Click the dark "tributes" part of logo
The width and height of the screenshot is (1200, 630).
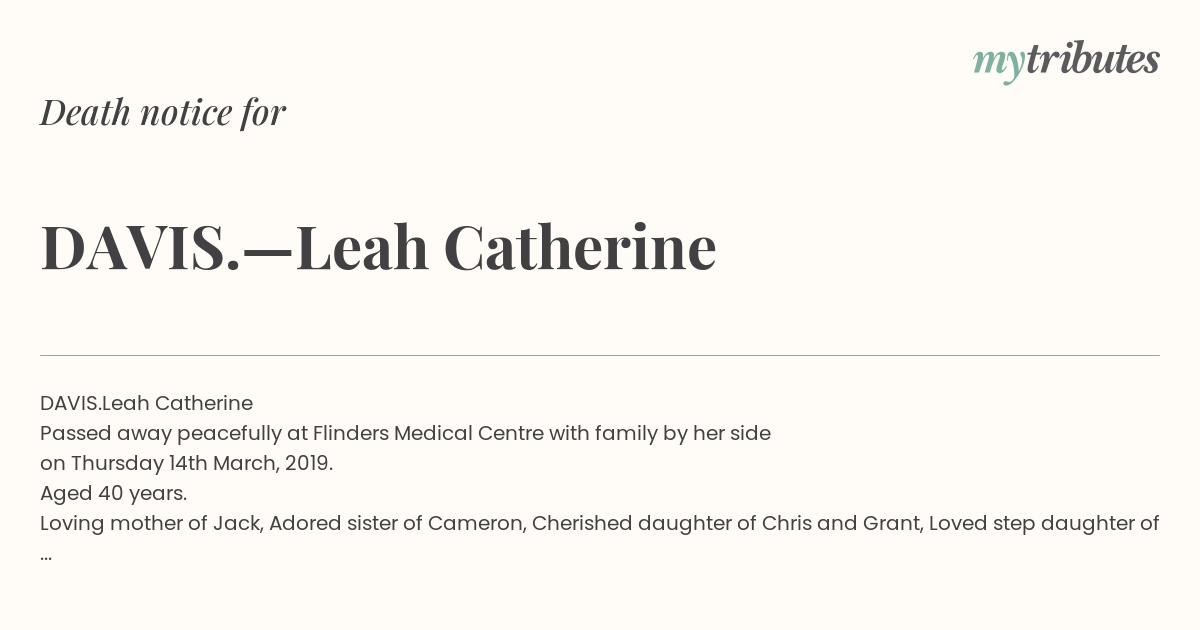[x=1092, y=60]
